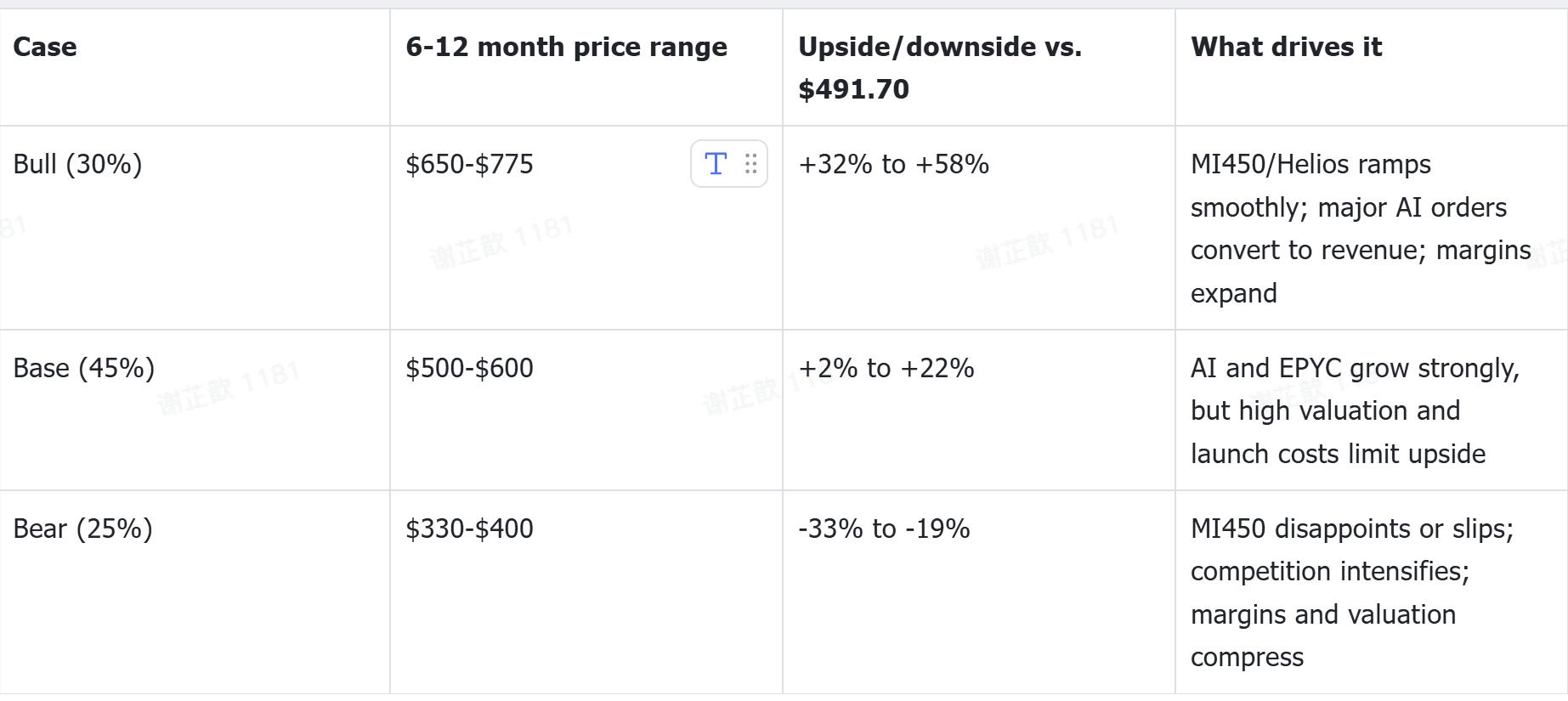Select the 'What drives it' header cell

[x=1372, y=68]
